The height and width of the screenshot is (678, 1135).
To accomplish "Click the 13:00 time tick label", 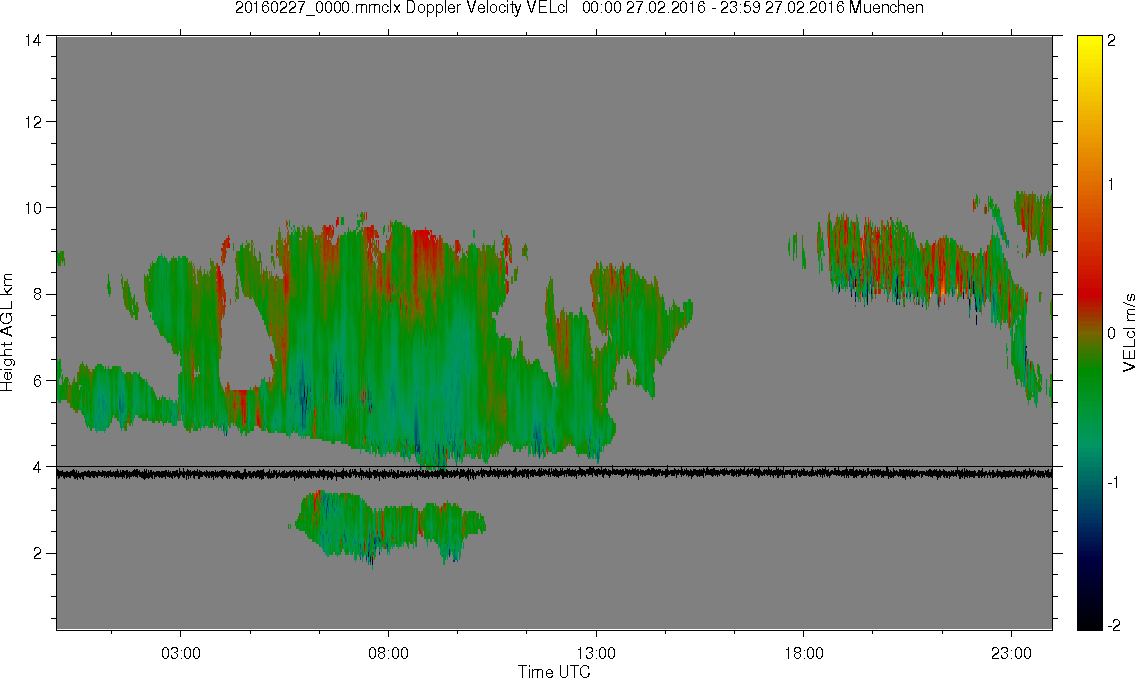I will coord(596,653).
